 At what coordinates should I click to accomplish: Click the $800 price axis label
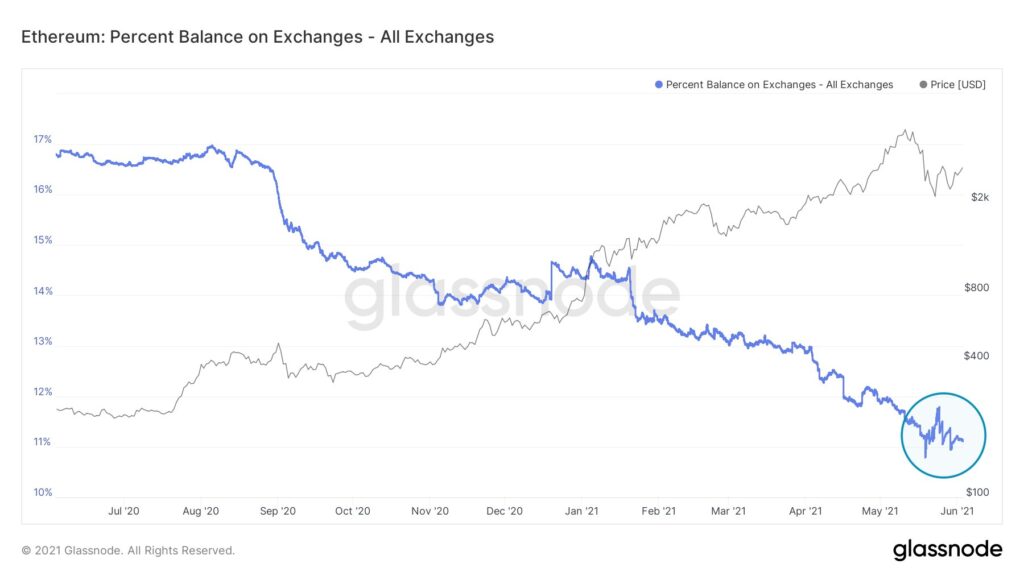coord(976,287)
